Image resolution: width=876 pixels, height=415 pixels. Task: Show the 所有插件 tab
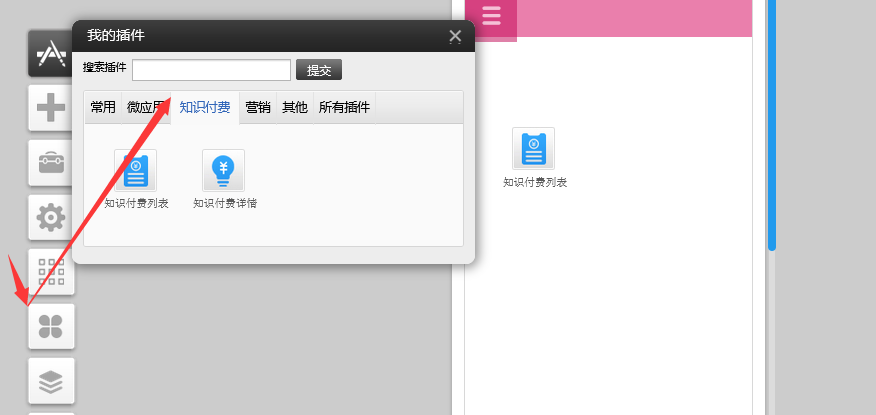(x=344, y=108)
